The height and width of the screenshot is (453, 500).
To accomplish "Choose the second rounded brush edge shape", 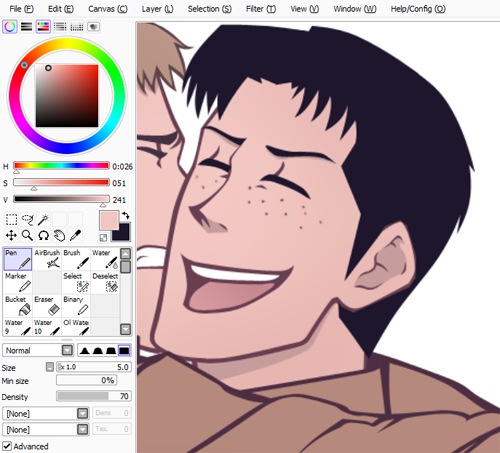I will coord(98,351).
